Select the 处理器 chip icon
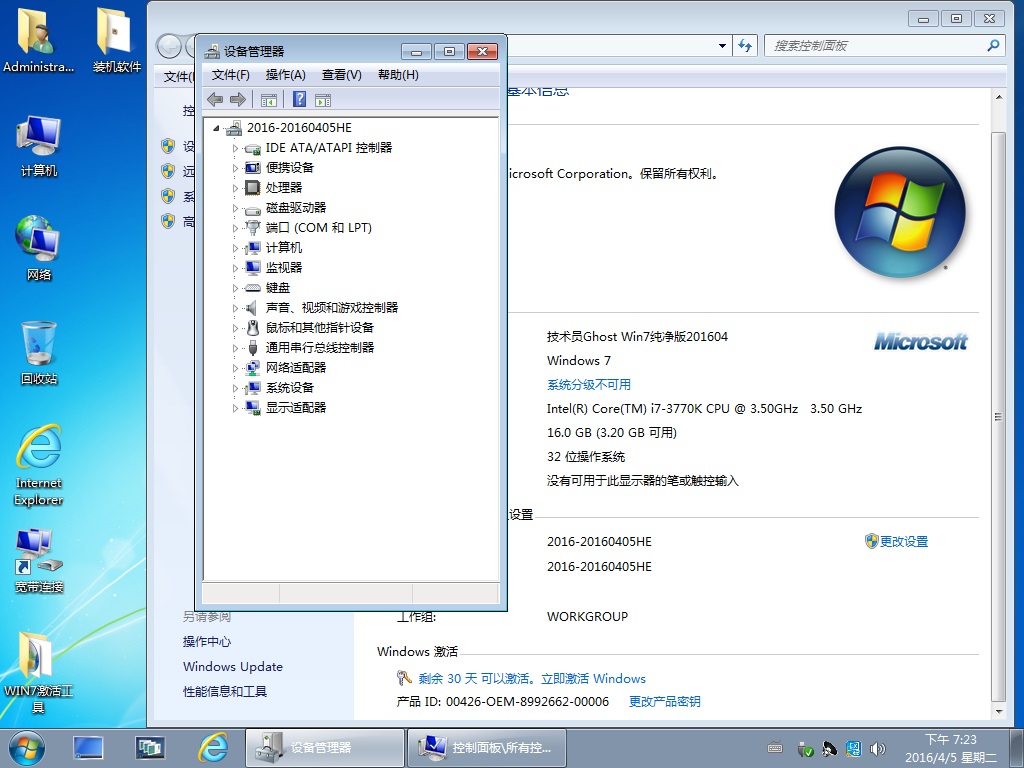This screenshot has height=768, width=1024. 252,188
